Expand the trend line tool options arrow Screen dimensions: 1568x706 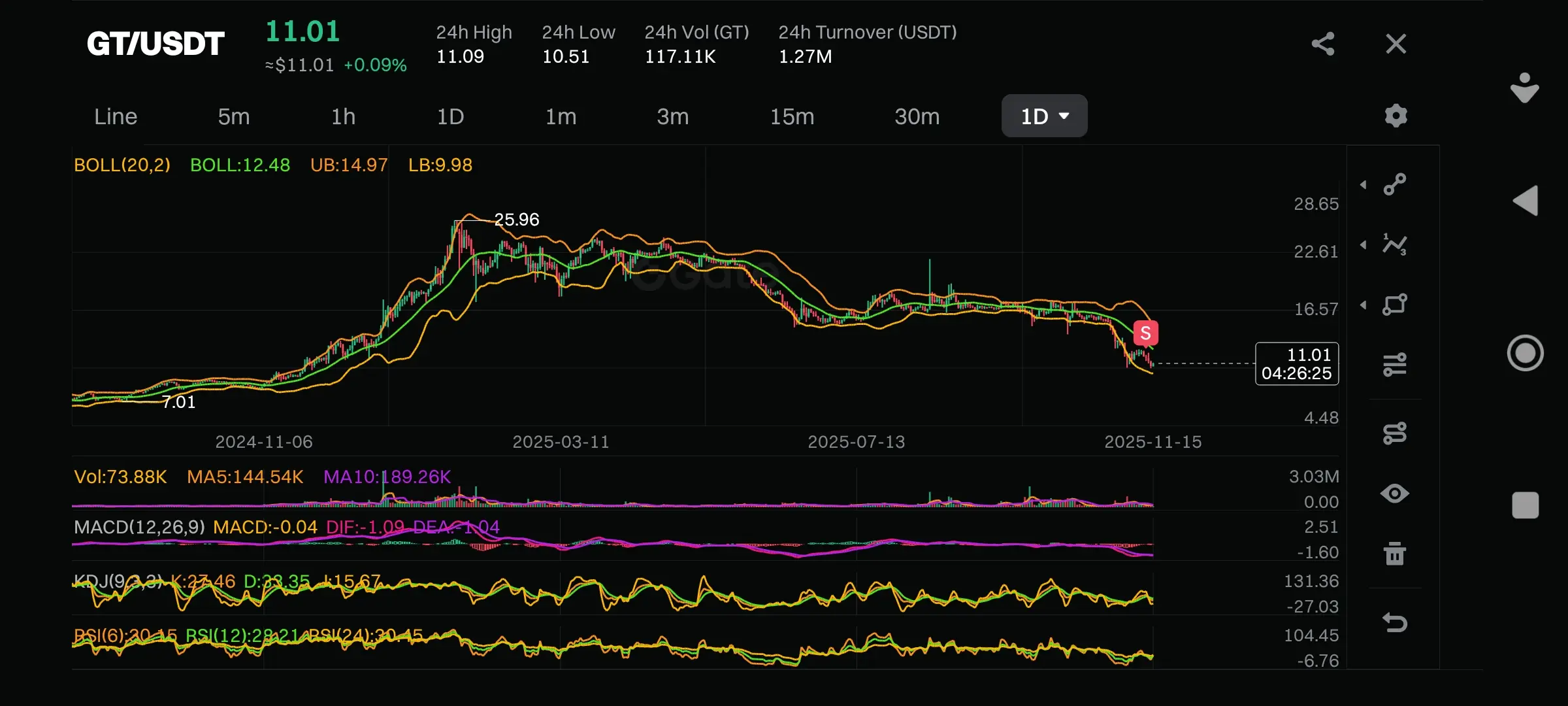point(1364,185)
